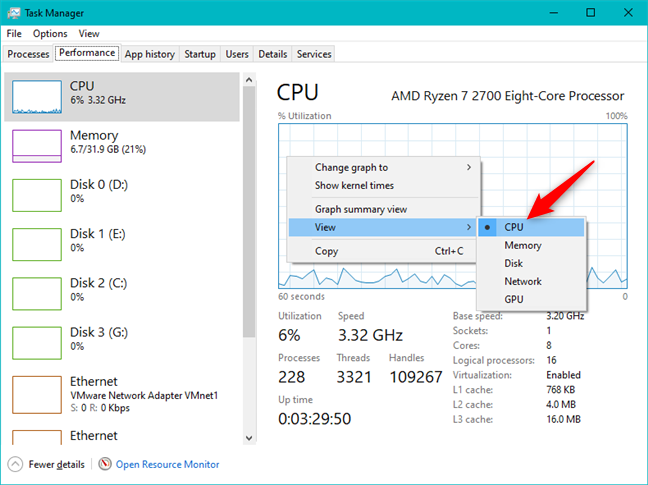
Task: Choose Disk in the View submenu
Action: [531, 263]
